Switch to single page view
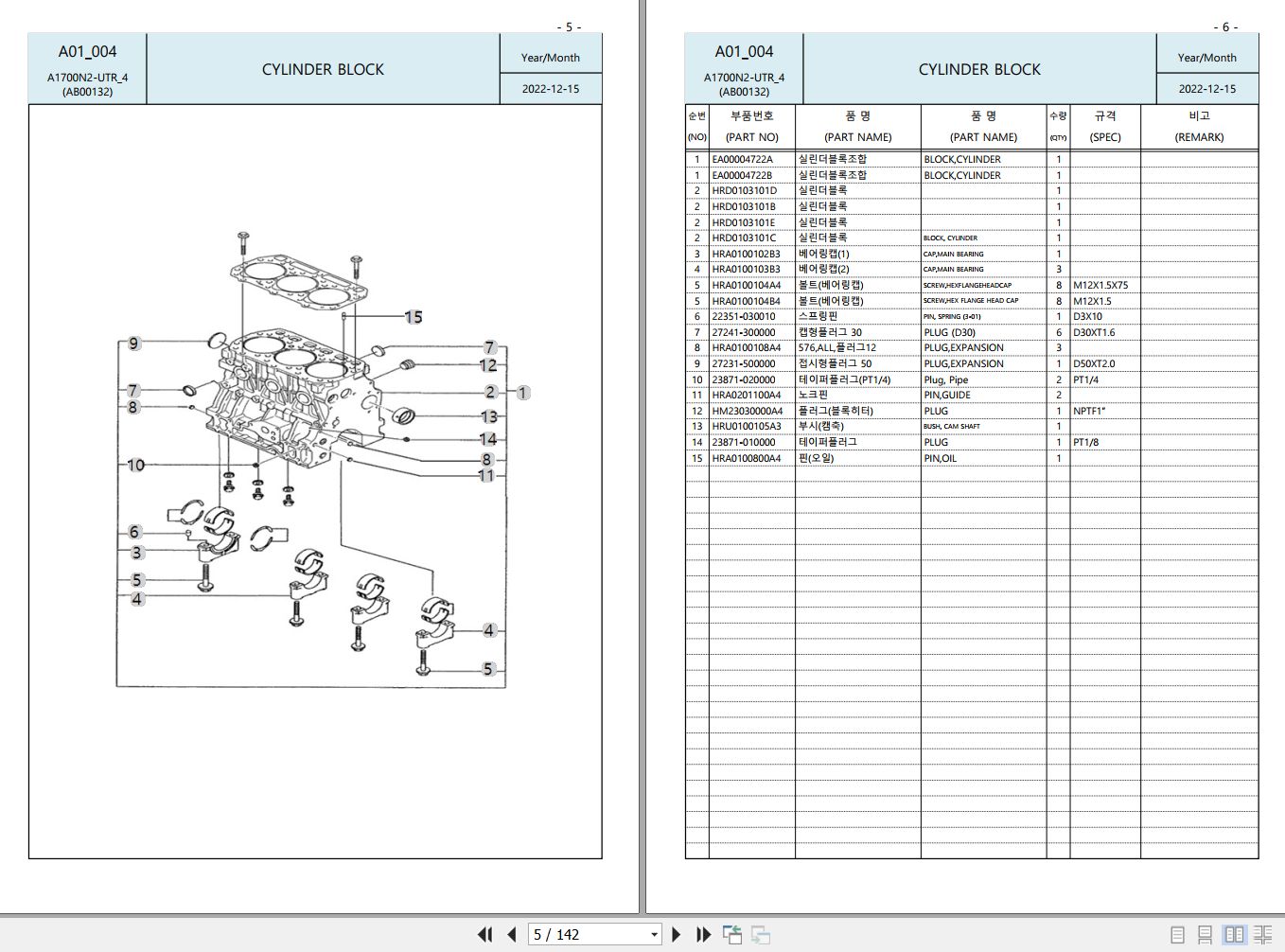The width and height of the screenshot is (1285, 952). click(1177, 935)
